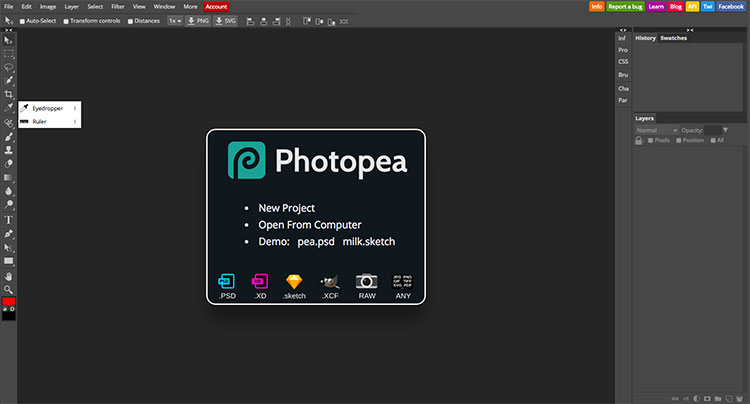
Task: Open the File menu
Action: pyautogui.click(x=9, y=7)
